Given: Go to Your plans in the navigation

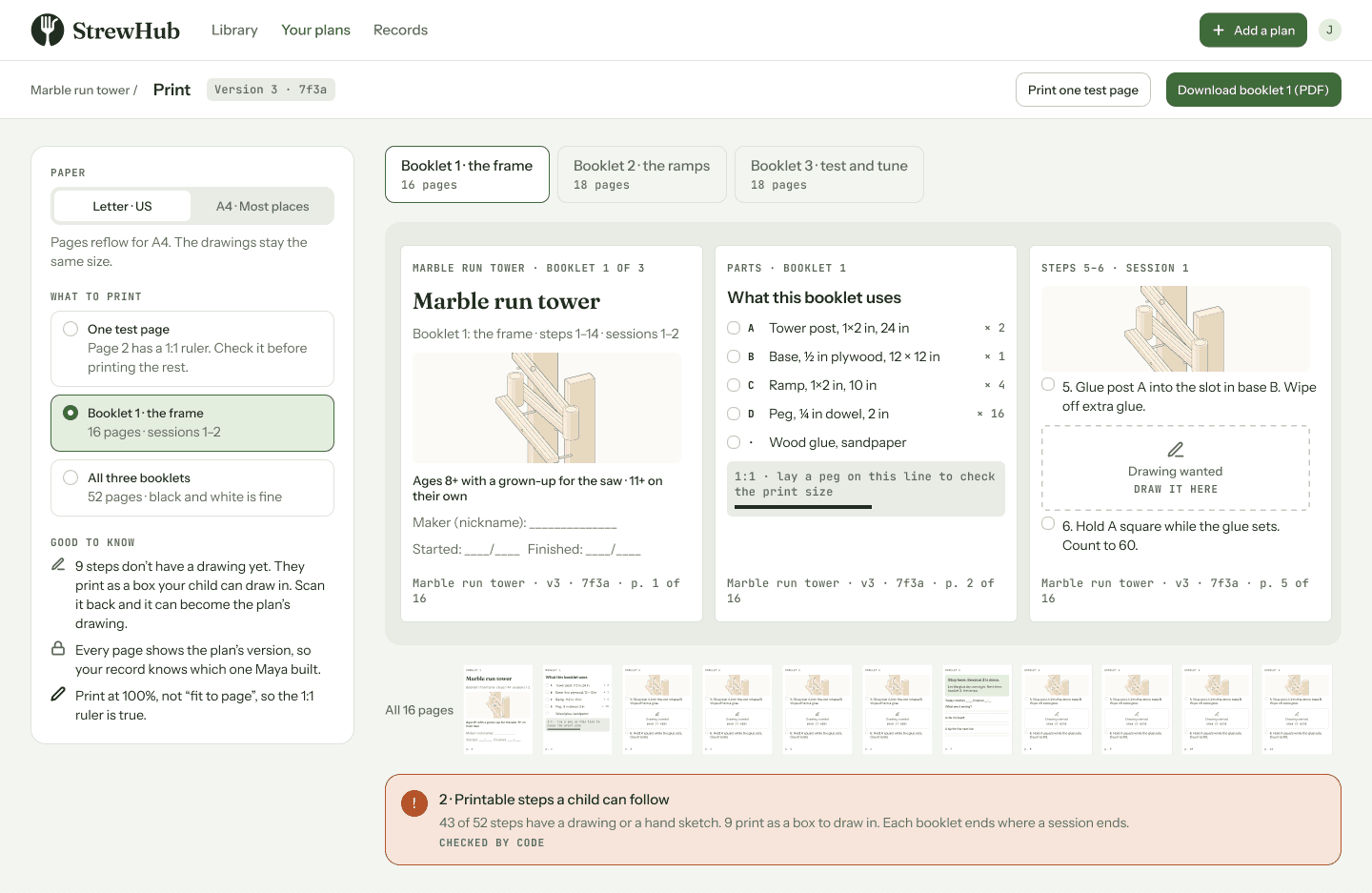Looking at the screenshot, I should pos(315,30).
